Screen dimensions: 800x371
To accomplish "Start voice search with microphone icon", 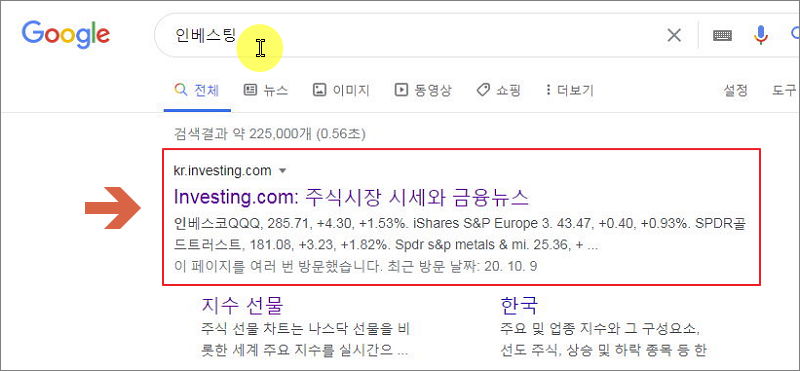I will click(x=761, y=35).
